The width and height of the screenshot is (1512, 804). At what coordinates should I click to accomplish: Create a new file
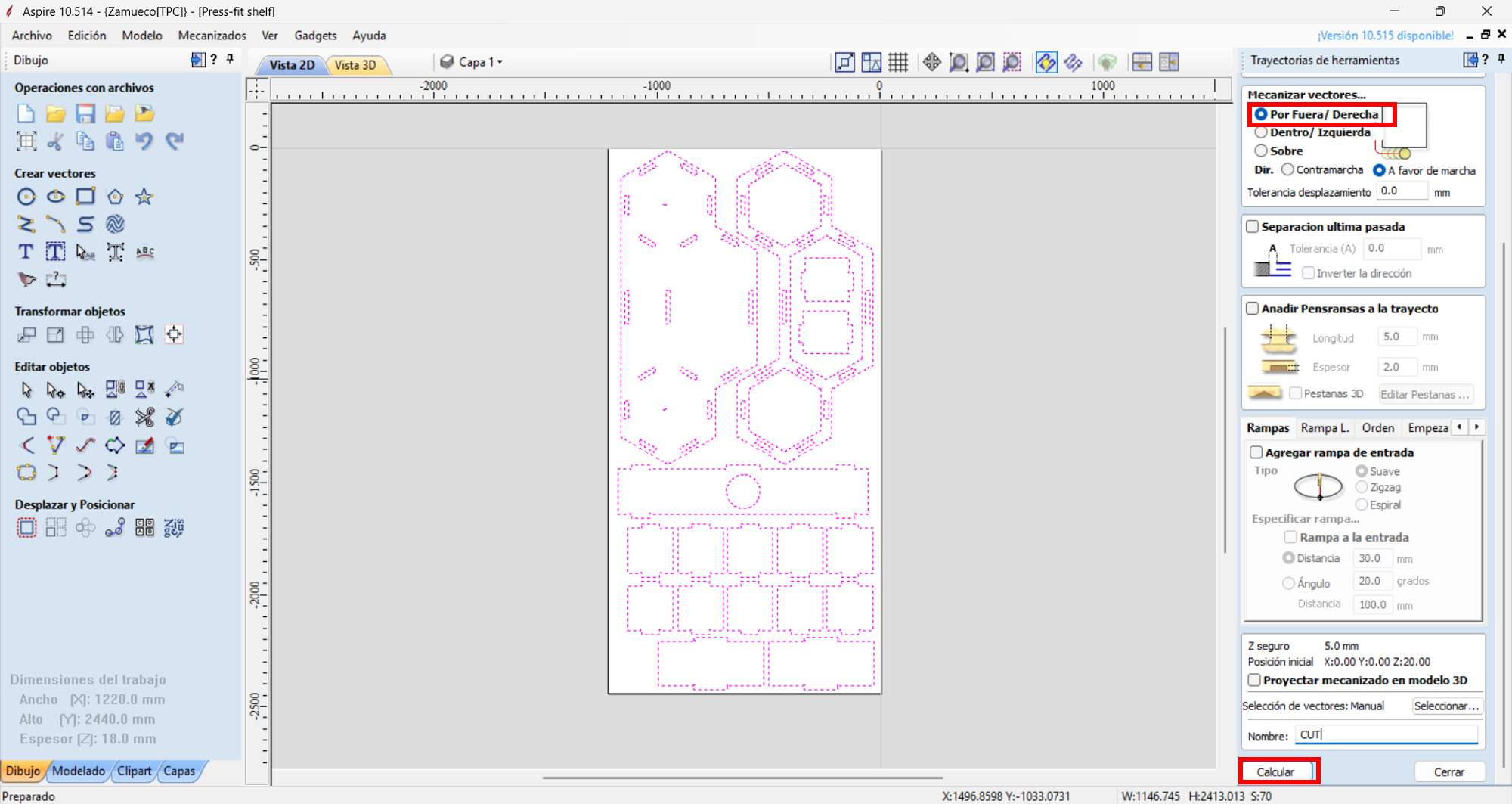[26, 113]
